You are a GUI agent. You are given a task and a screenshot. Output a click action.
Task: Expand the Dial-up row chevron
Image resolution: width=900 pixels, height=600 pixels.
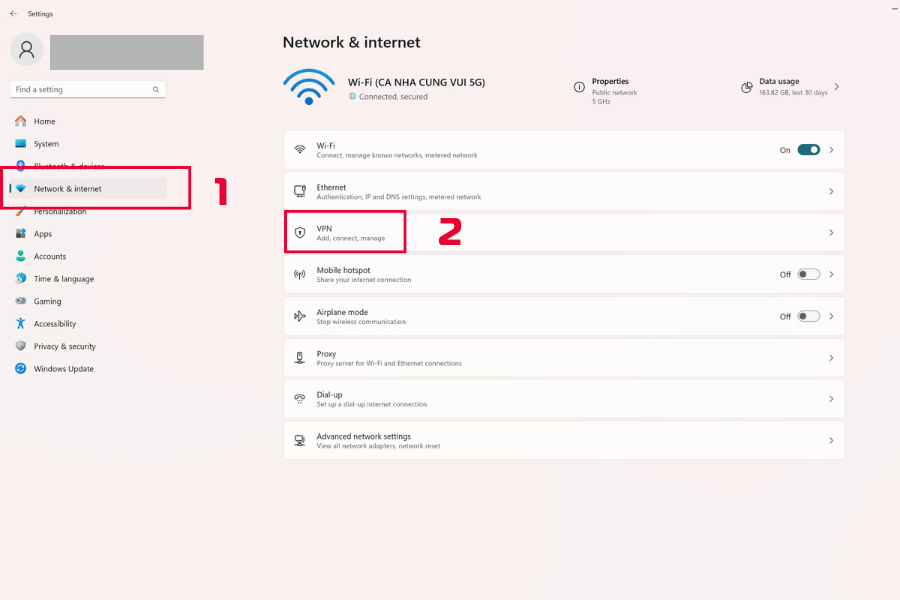(x=831, y=399)
